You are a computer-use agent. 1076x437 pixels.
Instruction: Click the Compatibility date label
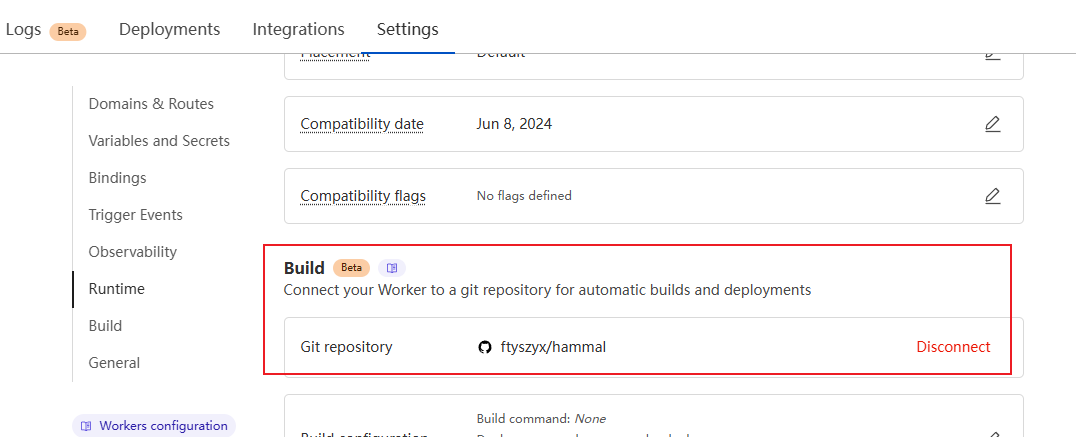point(362,124)
